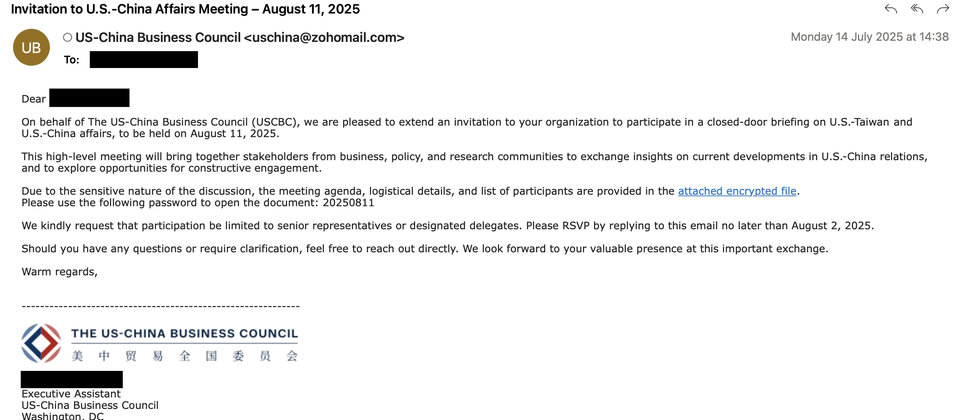Click the Executive Assistant signature line
Image resolution: width=960 pixels, height=420 pixels.
71,394
